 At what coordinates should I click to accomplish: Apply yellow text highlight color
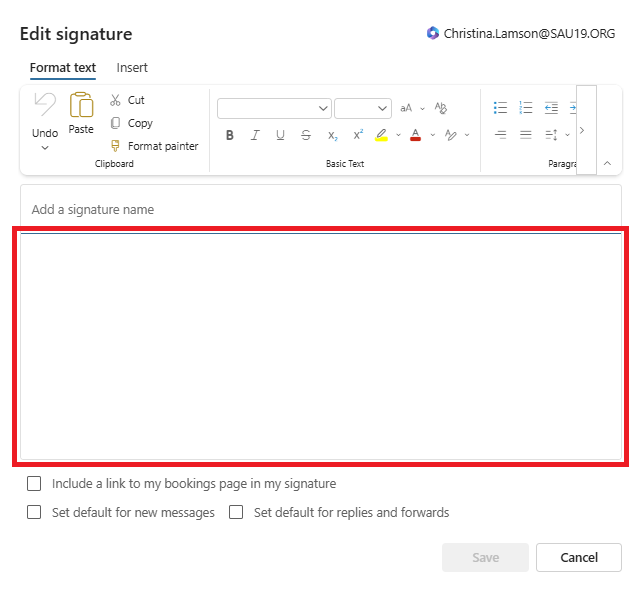[x=381, y=135]
